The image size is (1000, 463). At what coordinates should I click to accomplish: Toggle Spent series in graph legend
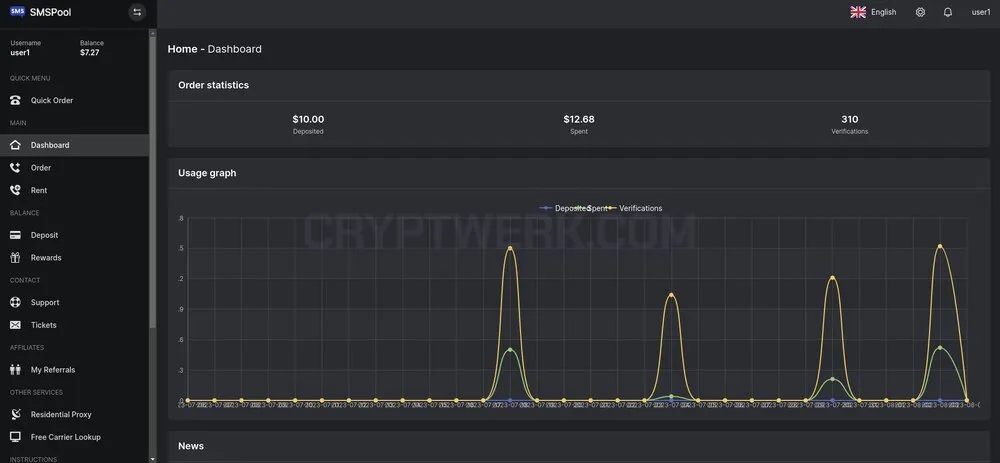[x=592, y=208]
